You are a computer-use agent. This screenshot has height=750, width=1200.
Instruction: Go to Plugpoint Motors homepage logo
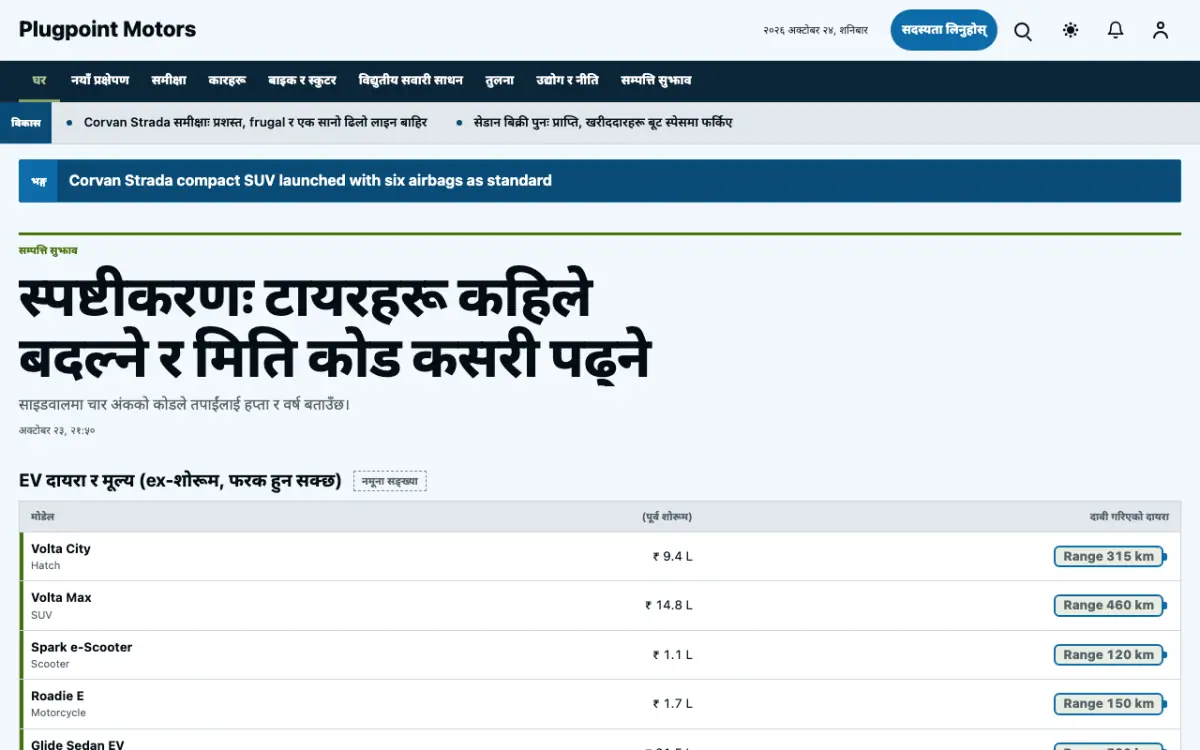tap(107, 30)
